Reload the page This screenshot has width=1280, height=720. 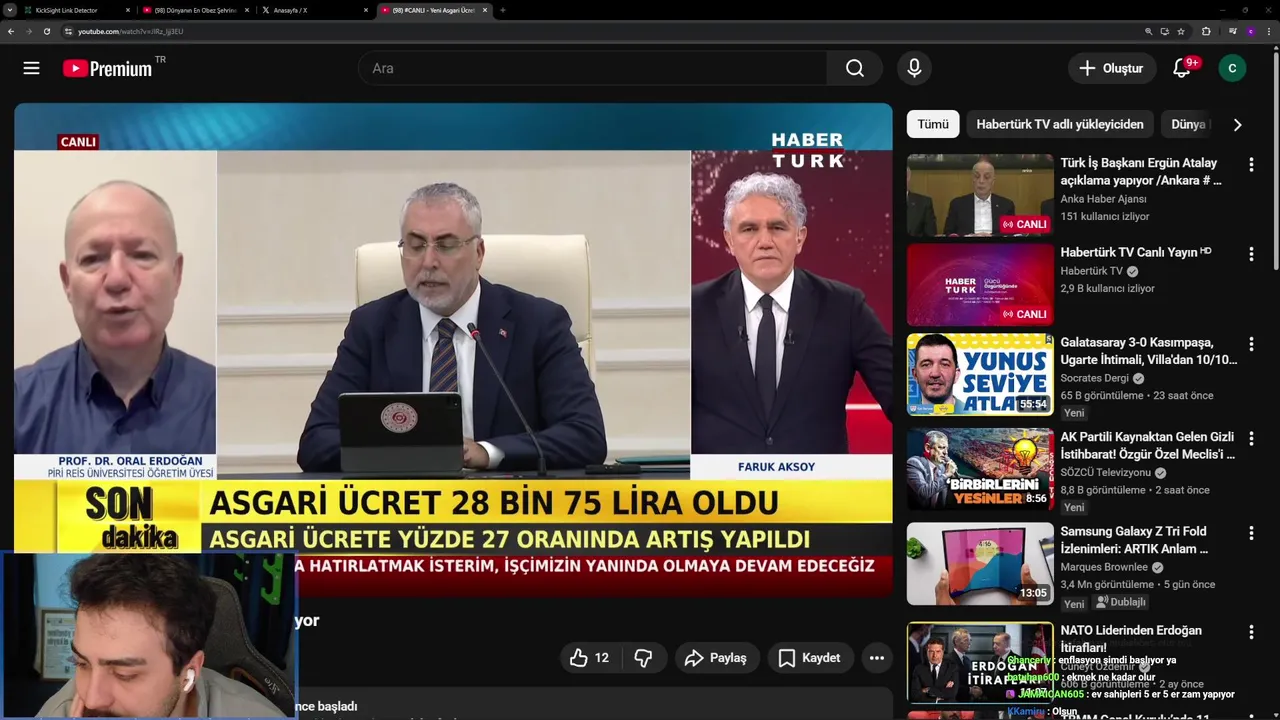(46, 31)
